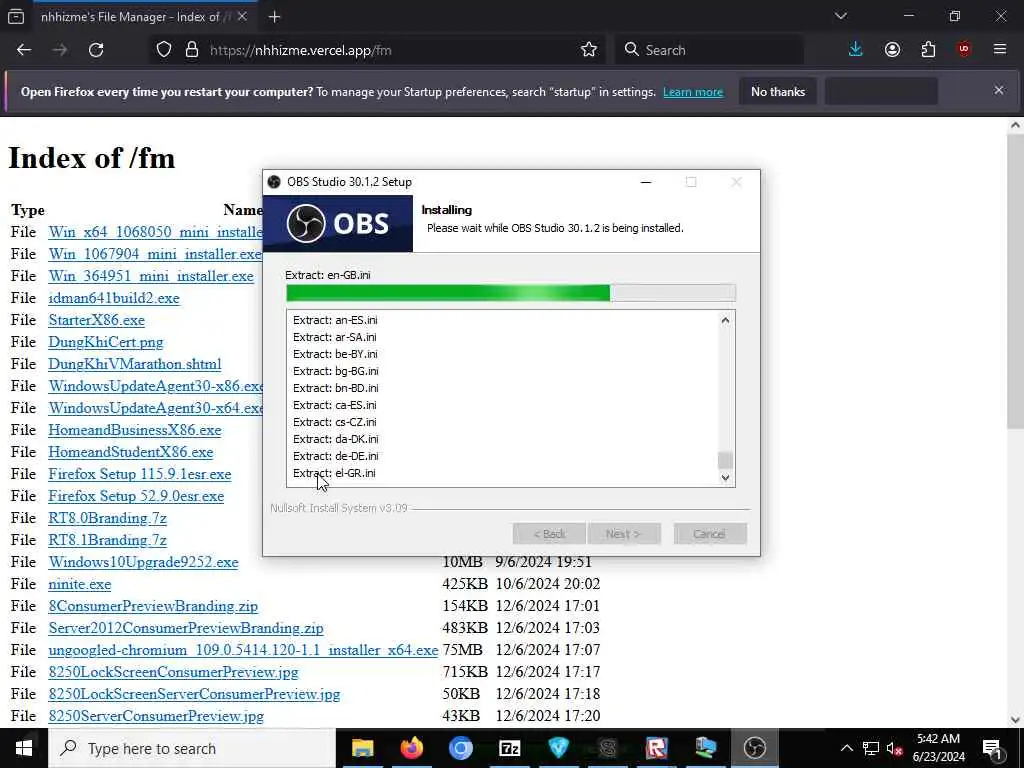
Task: Select the address bar URL
Action: (x=300, y=50)
